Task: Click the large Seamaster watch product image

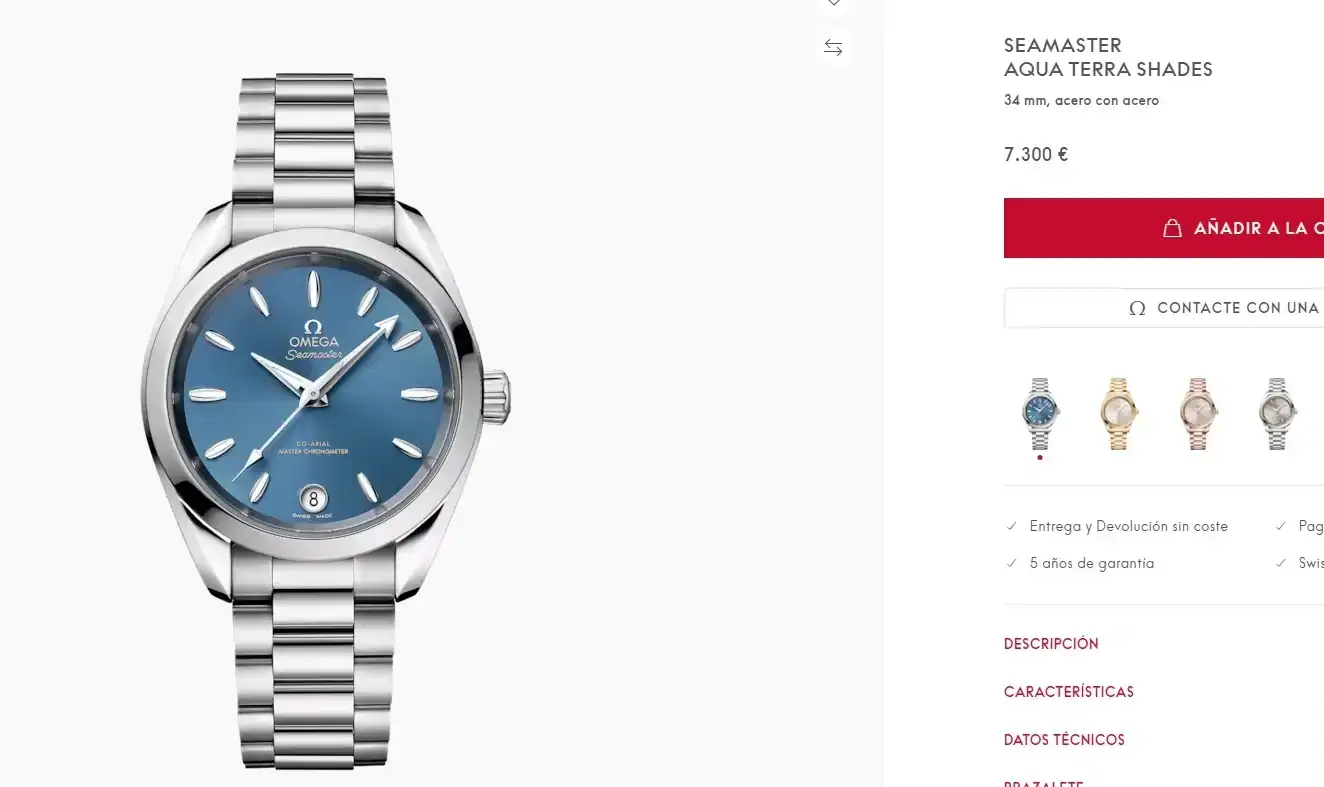Action: coord(325,420)
